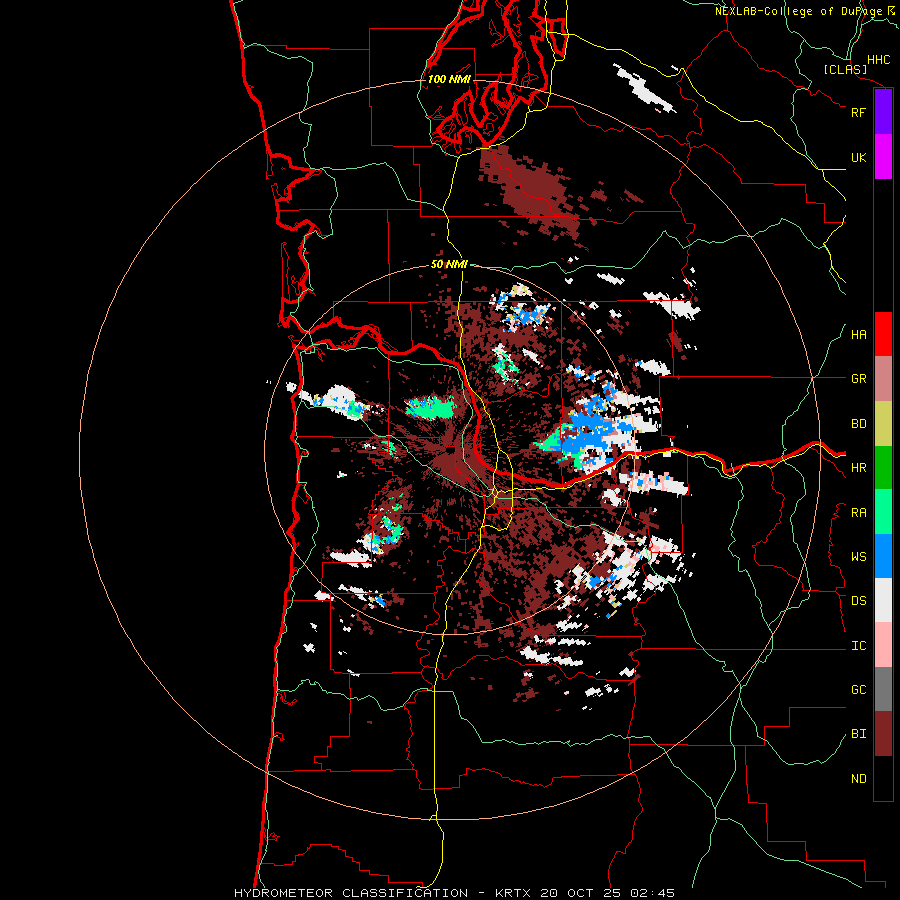Select the BD yellow legend swatch

pos(883,424)
